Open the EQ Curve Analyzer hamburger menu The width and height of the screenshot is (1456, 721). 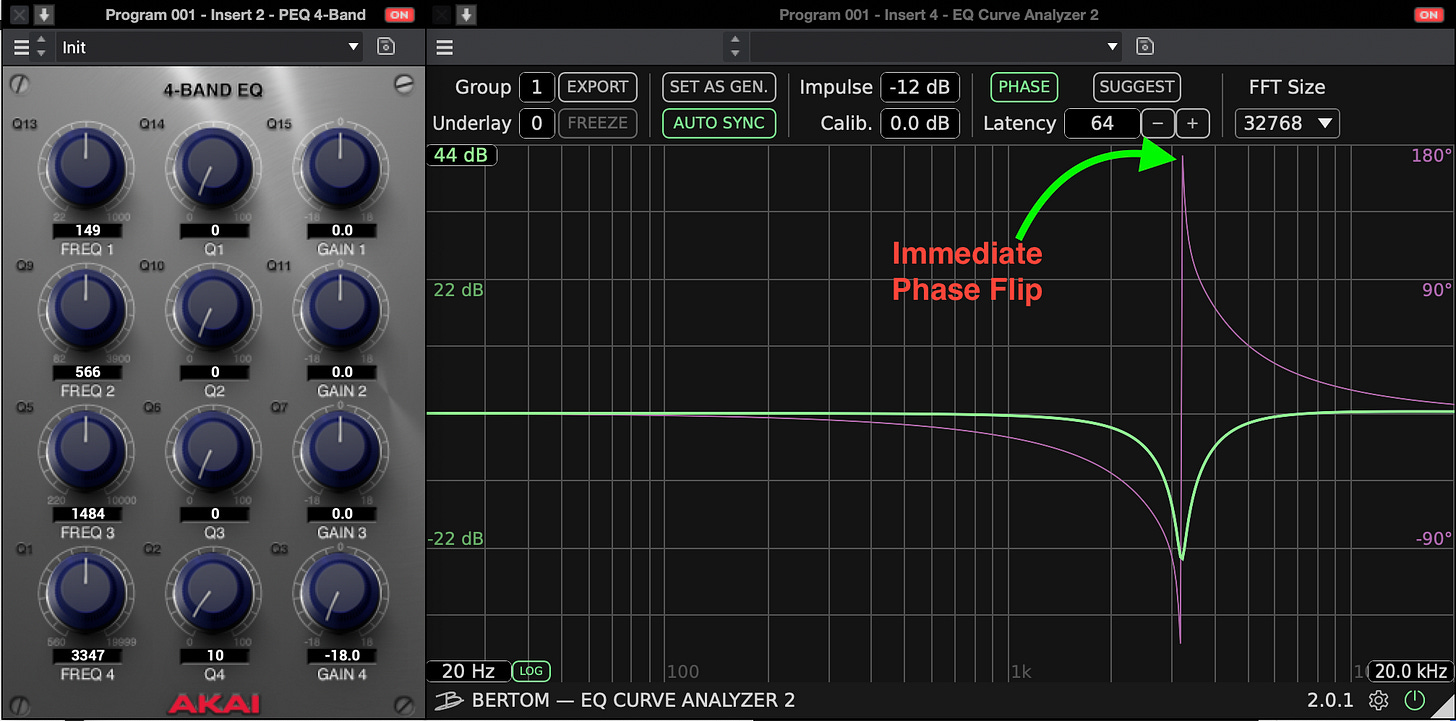pyautogui.click(x=445, y=47)
